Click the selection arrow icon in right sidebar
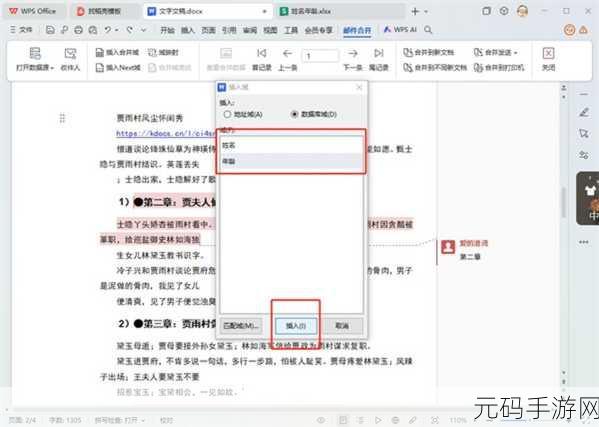This screenshot has width=599, height=427. (584, 133)
